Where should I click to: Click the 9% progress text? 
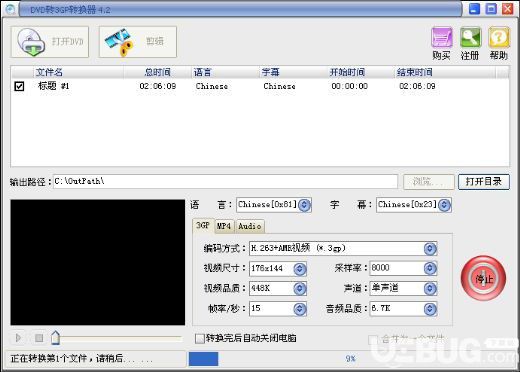(x=350, y=359)
